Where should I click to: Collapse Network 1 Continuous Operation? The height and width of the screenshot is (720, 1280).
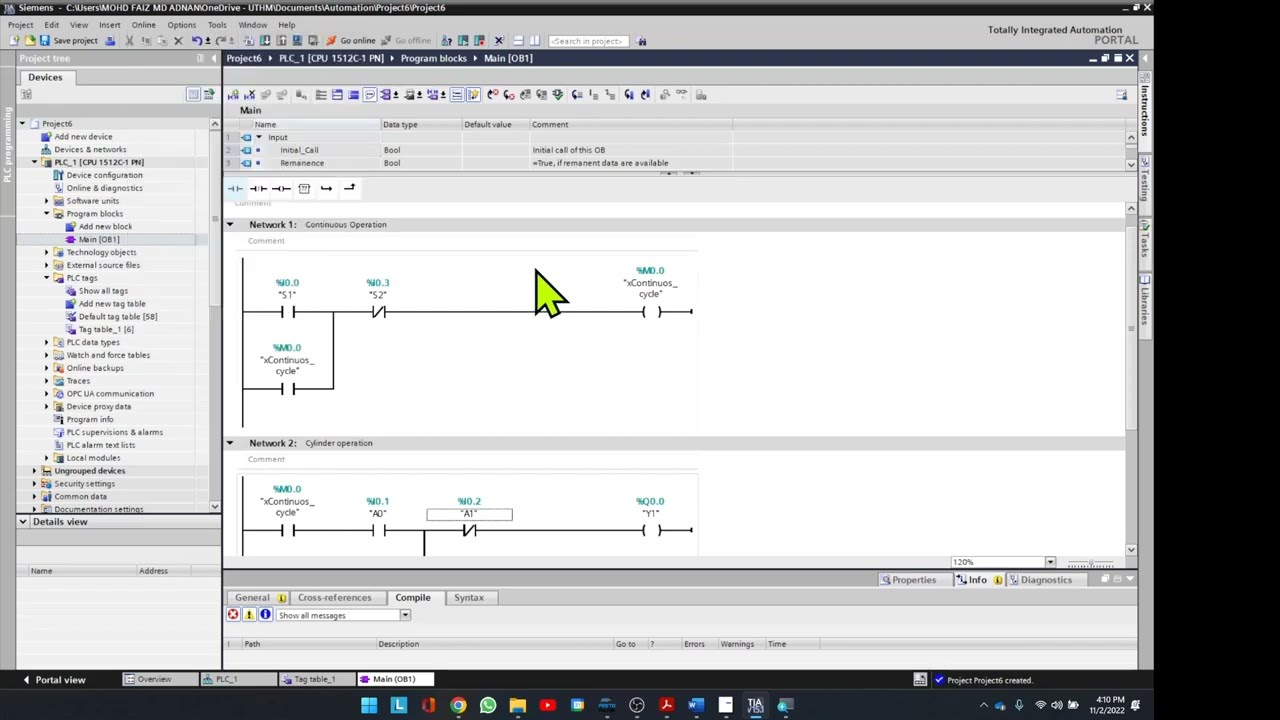(229, 225)
